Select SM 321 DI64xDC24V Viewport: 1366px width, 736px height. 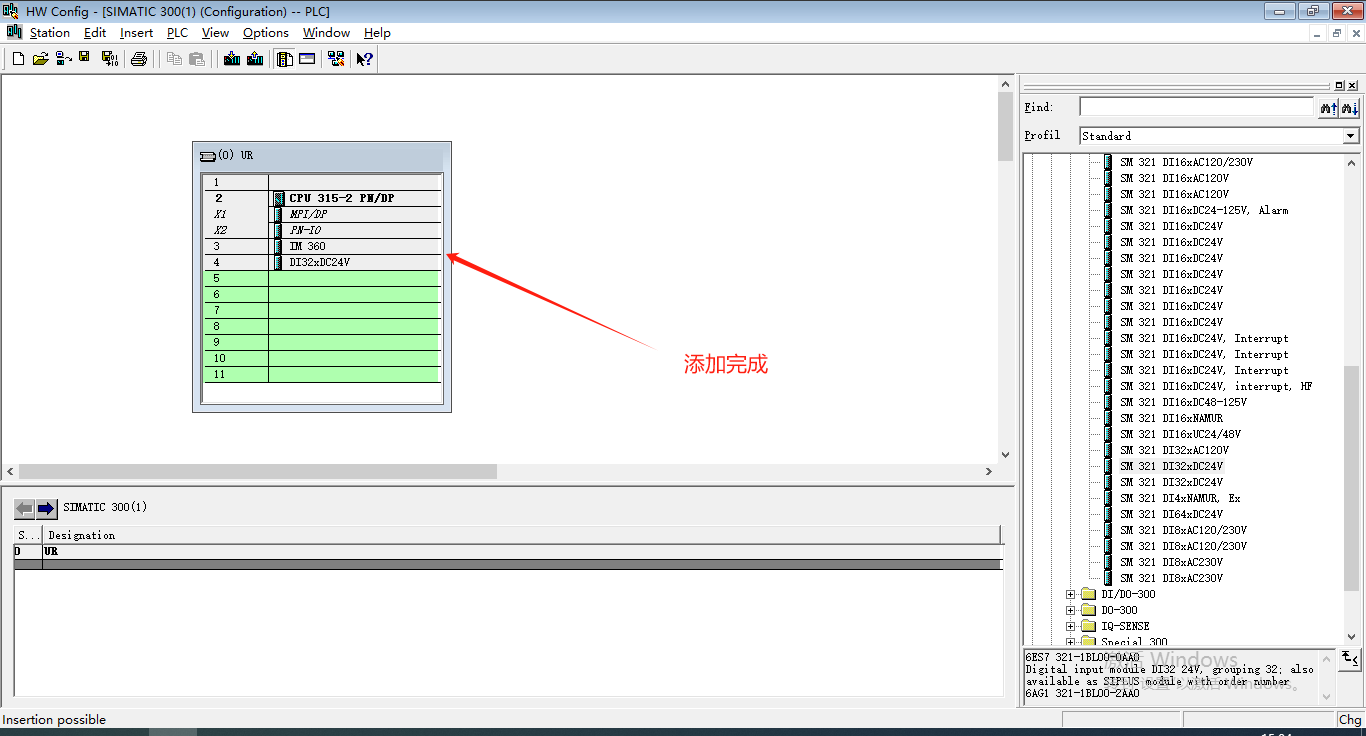pyautogui.click(x=1171, y=514)
